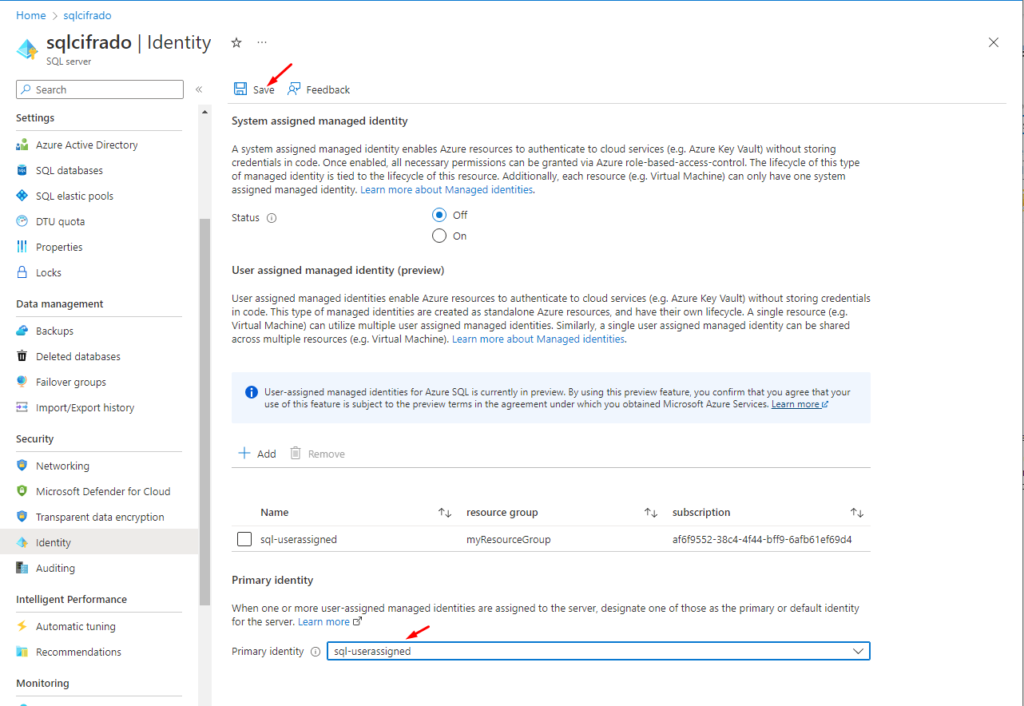
Task: Close the Identity blade
Action: (x=993, y=42)
